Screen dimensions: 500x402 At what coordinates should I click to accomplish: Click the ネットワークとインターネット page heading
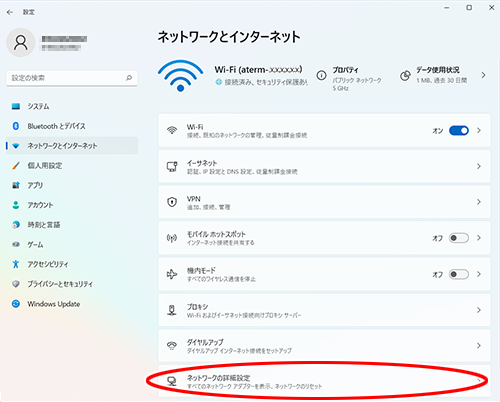tap(229, 37)
